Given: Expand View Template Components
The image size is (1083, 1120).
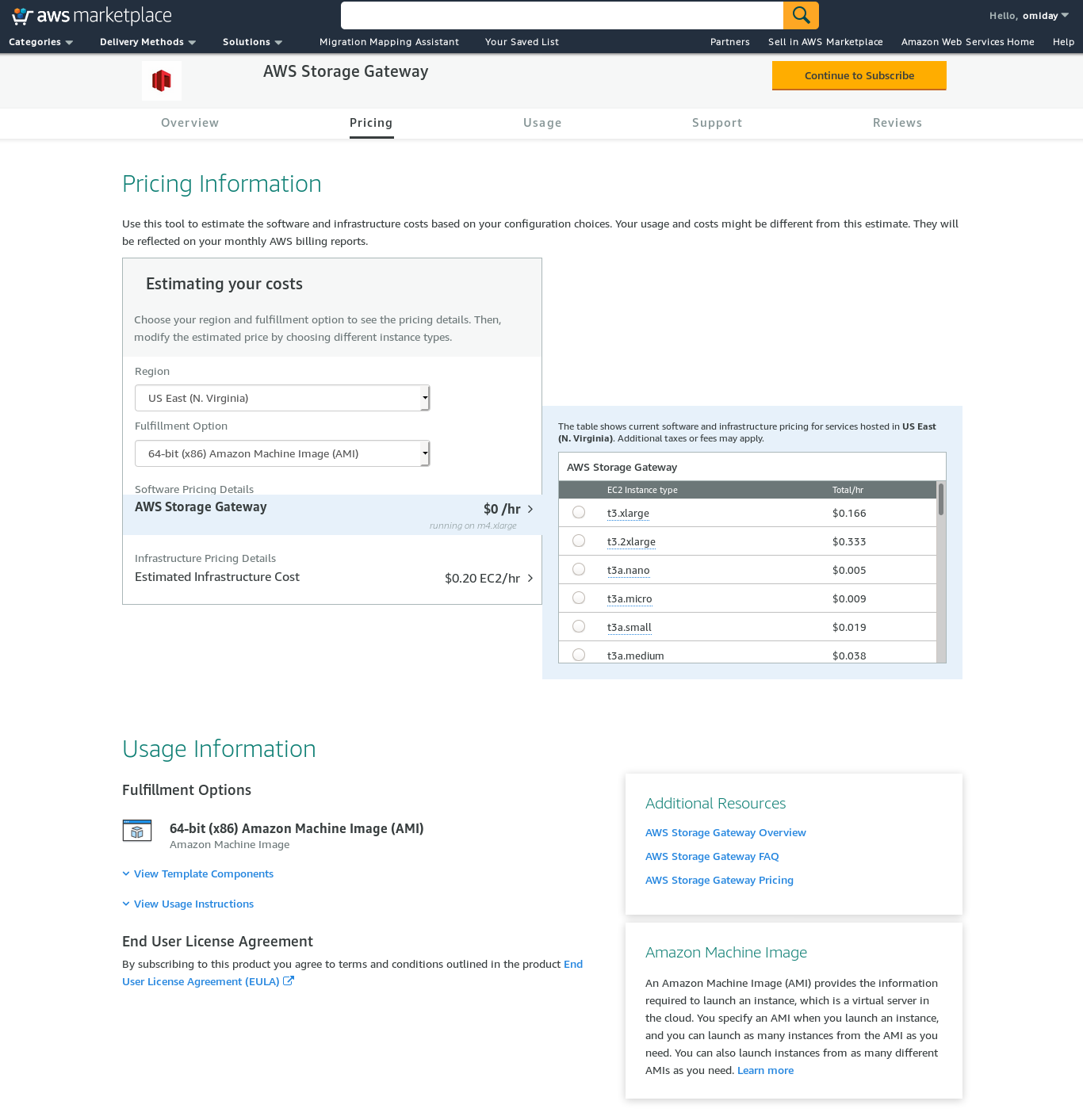Looking at the screenshot, I should 198,873.
